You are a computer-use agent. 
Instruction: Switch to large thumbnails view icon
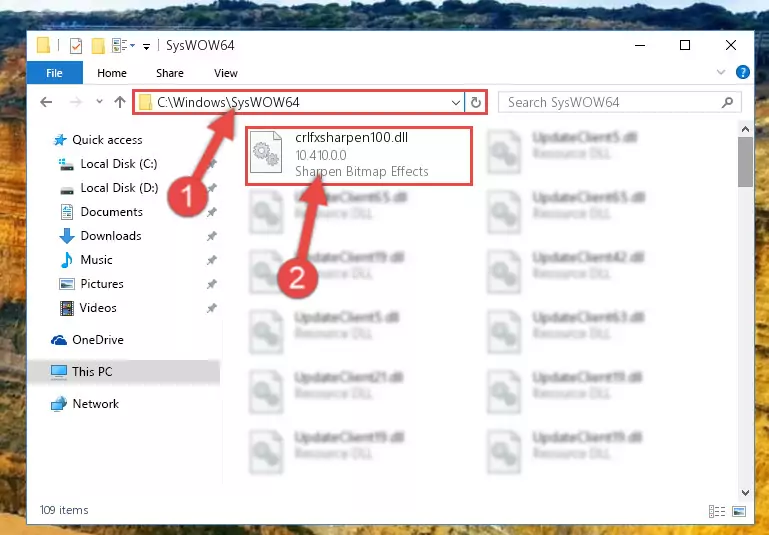tap(739, 511)
